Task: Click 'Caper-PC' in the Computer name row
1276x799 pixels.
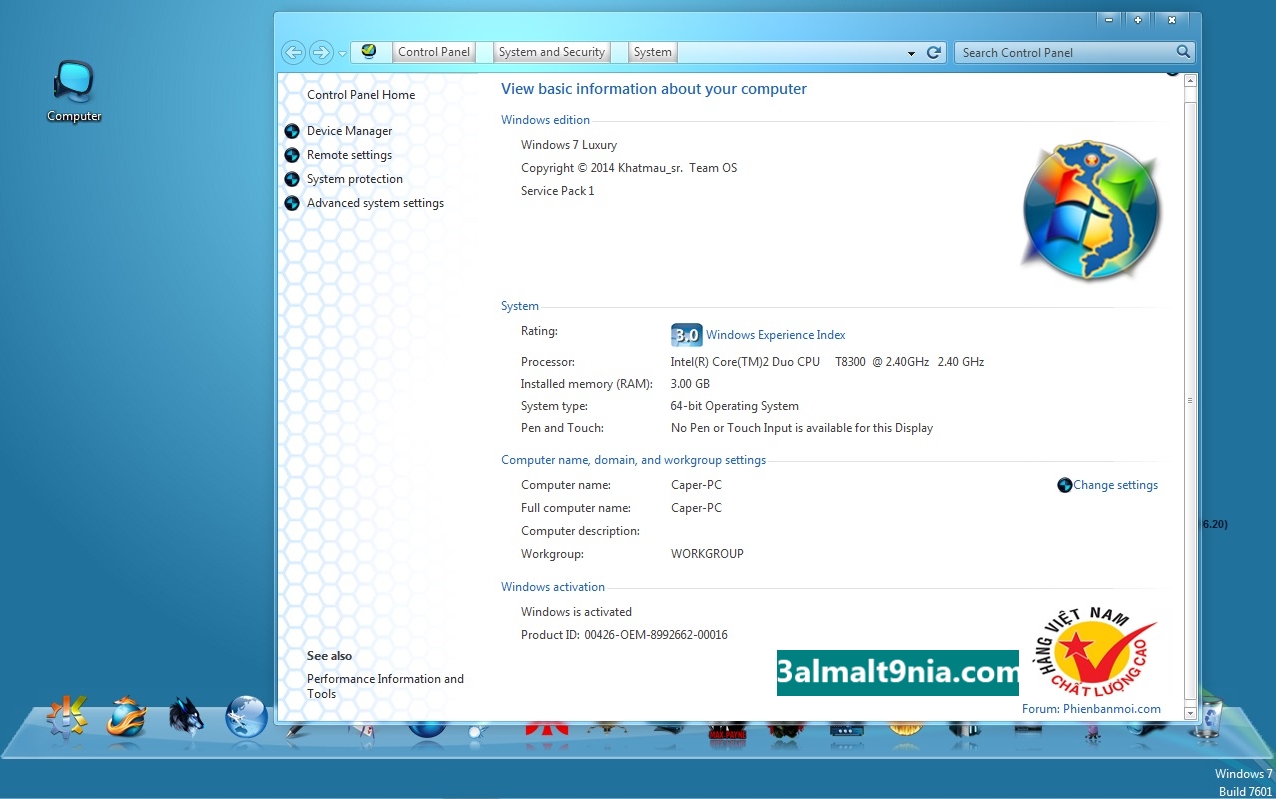Action: coord(696,485)
